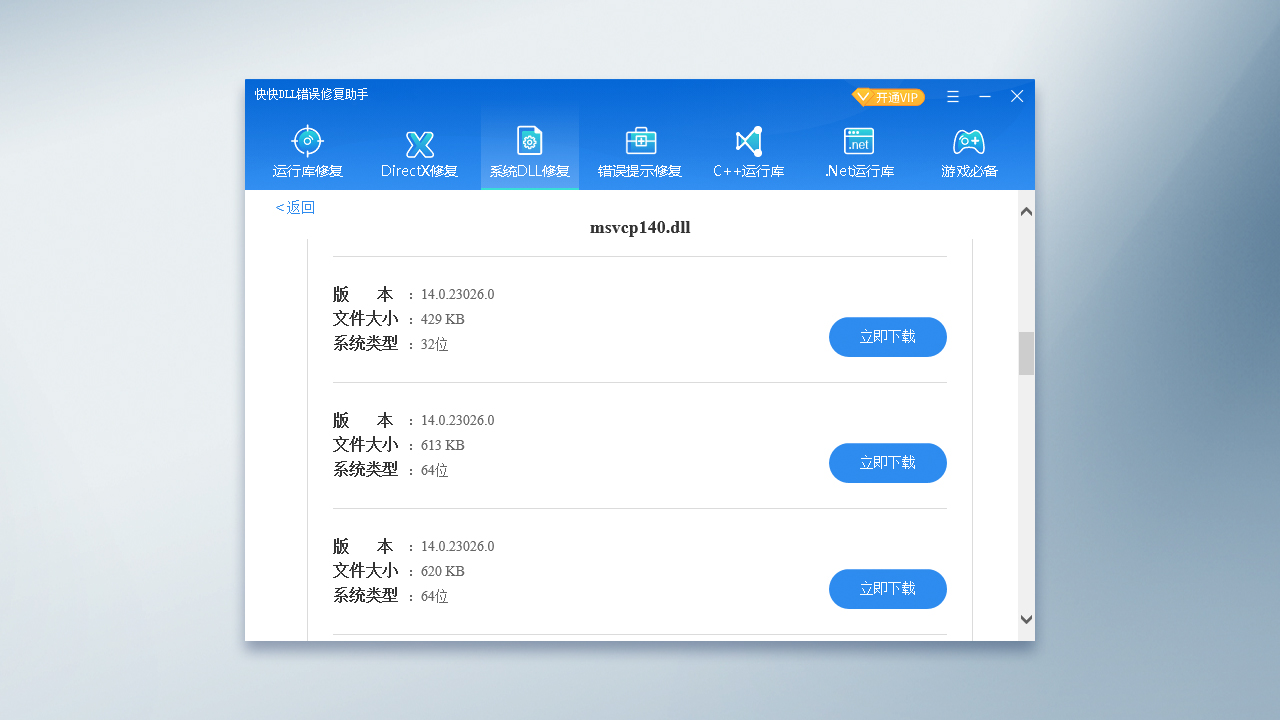
Task: Click the 开通VIP crown badge
Action: (888, 96)
